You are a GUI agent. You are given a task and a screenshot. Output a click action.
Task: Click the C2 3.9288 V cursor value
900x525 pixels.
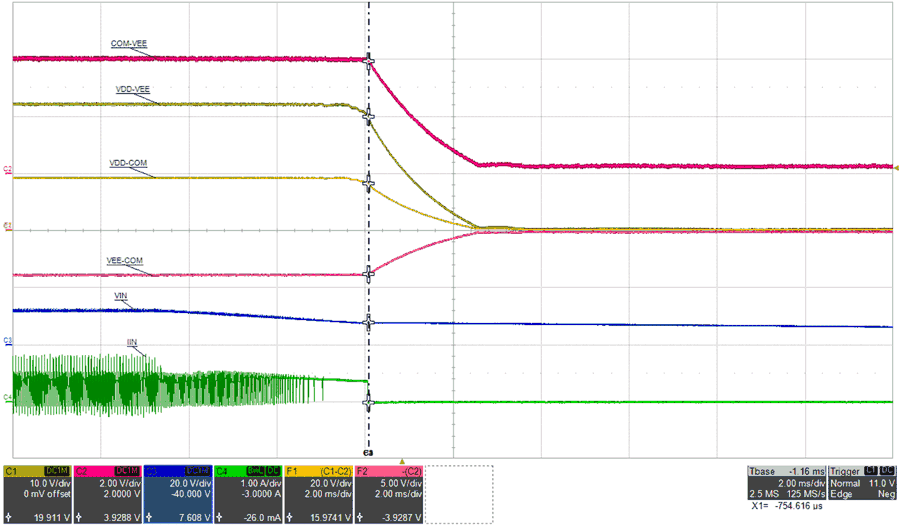tap(122, 518)
